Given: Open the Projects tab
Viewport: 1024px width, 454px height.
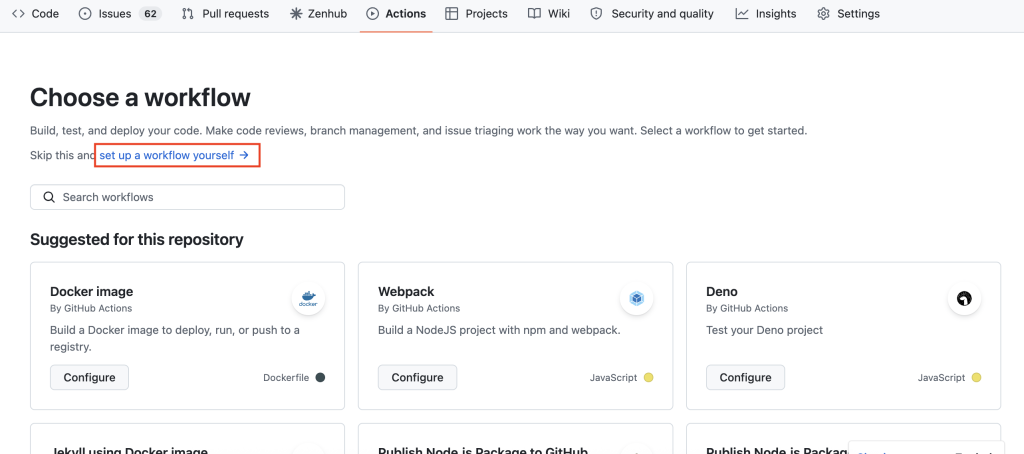Looking at the screenshot, I should pos(476,14).
